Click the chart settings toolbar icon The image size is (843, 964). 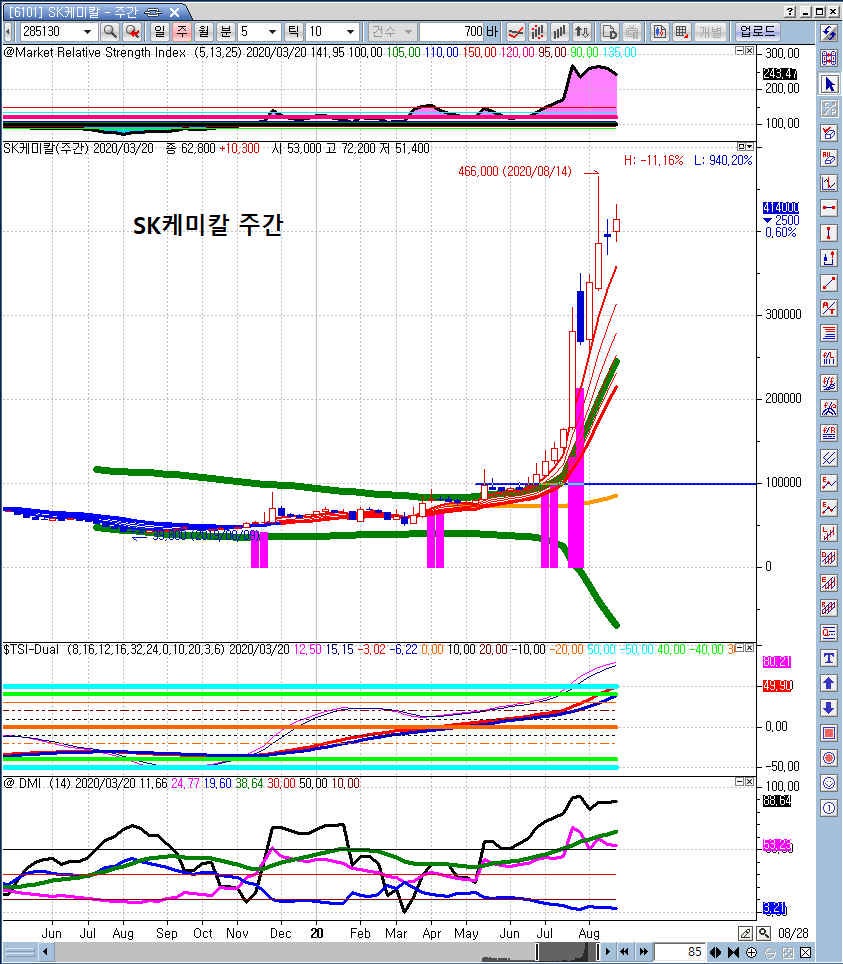659,31
